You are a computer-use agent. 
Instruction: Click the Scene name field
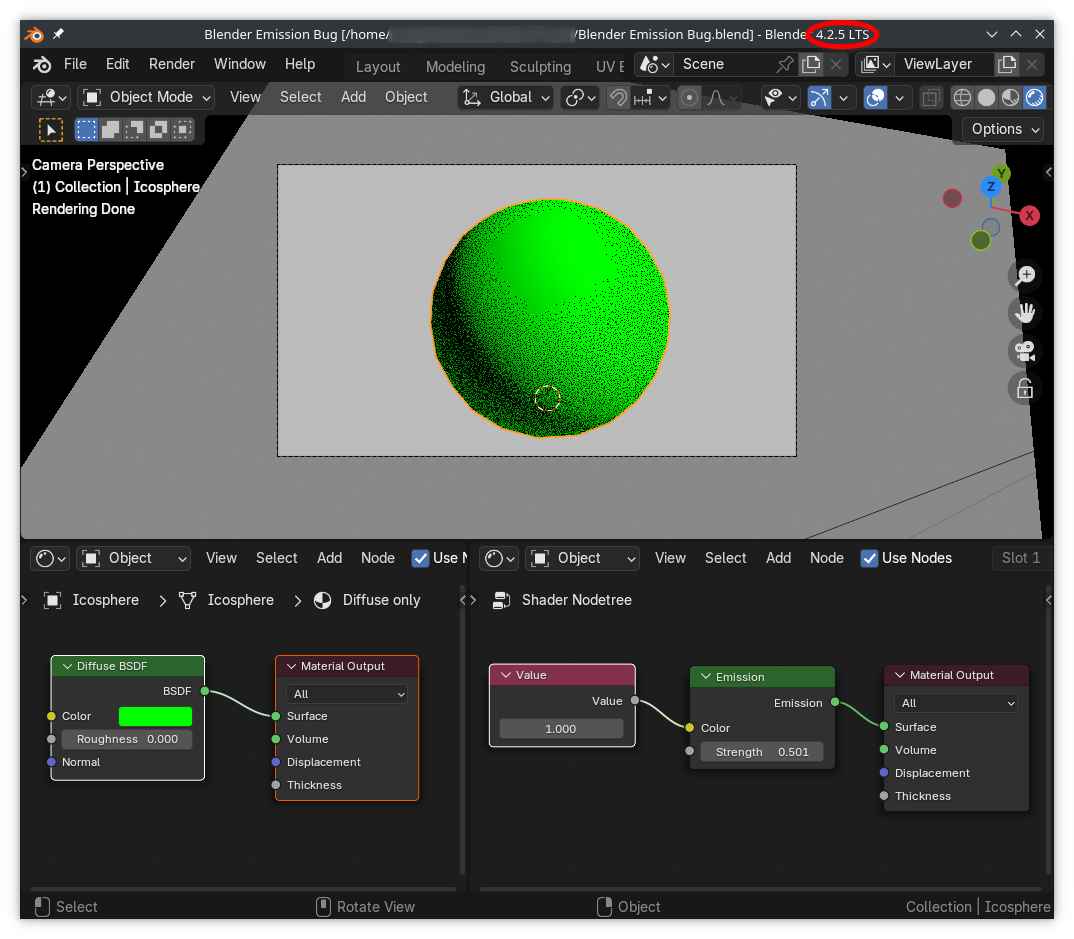[x=725, y=64]
